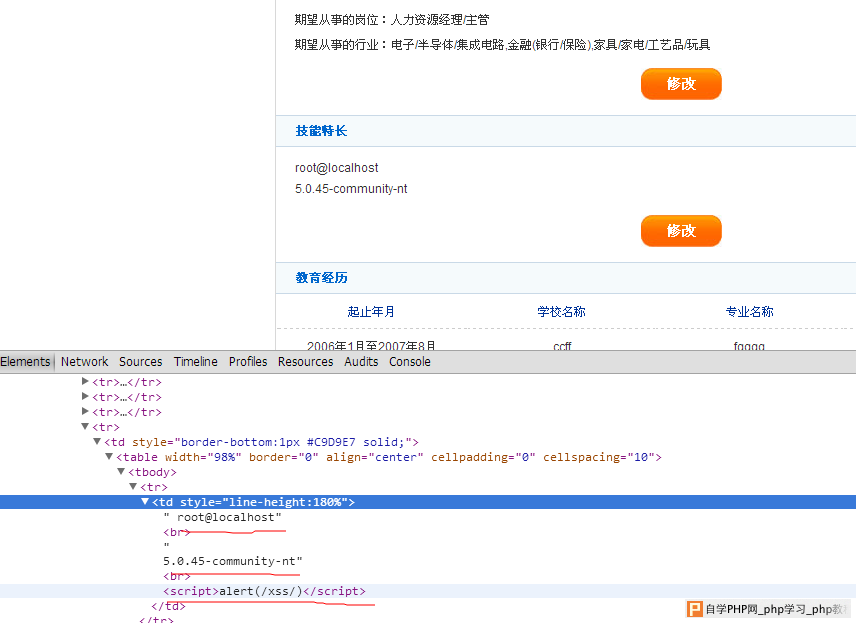Click the 期望从事的岗位 line

[x=392, y=20]
